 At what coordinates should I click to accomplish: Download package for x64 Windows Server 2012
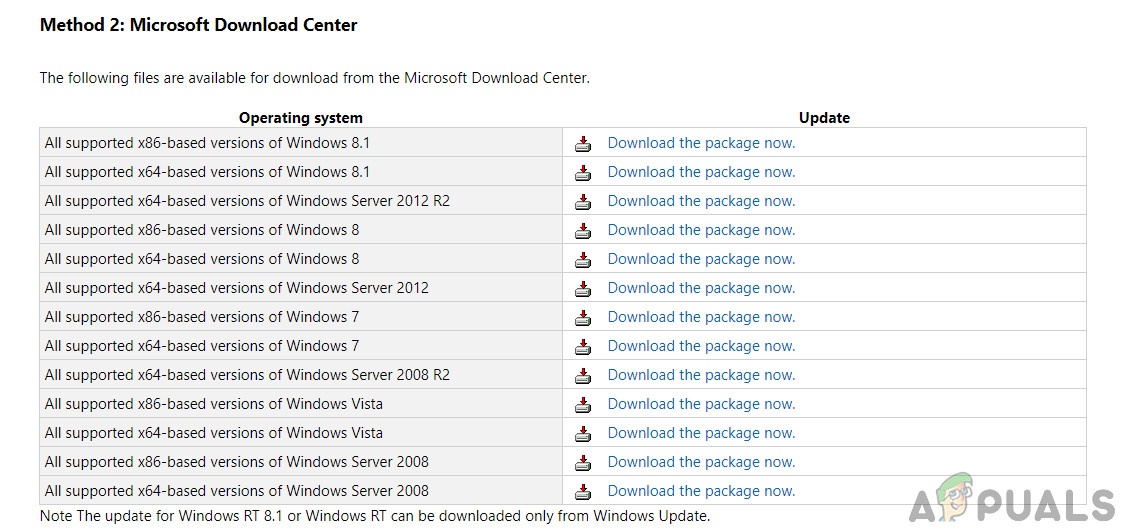[701, 288]
